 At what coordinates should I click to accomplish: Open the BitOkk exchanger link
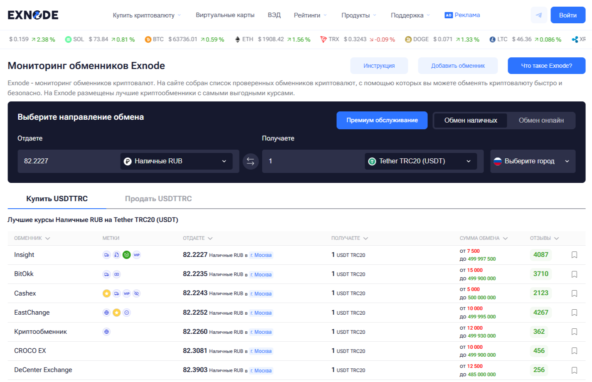point(24,274)
